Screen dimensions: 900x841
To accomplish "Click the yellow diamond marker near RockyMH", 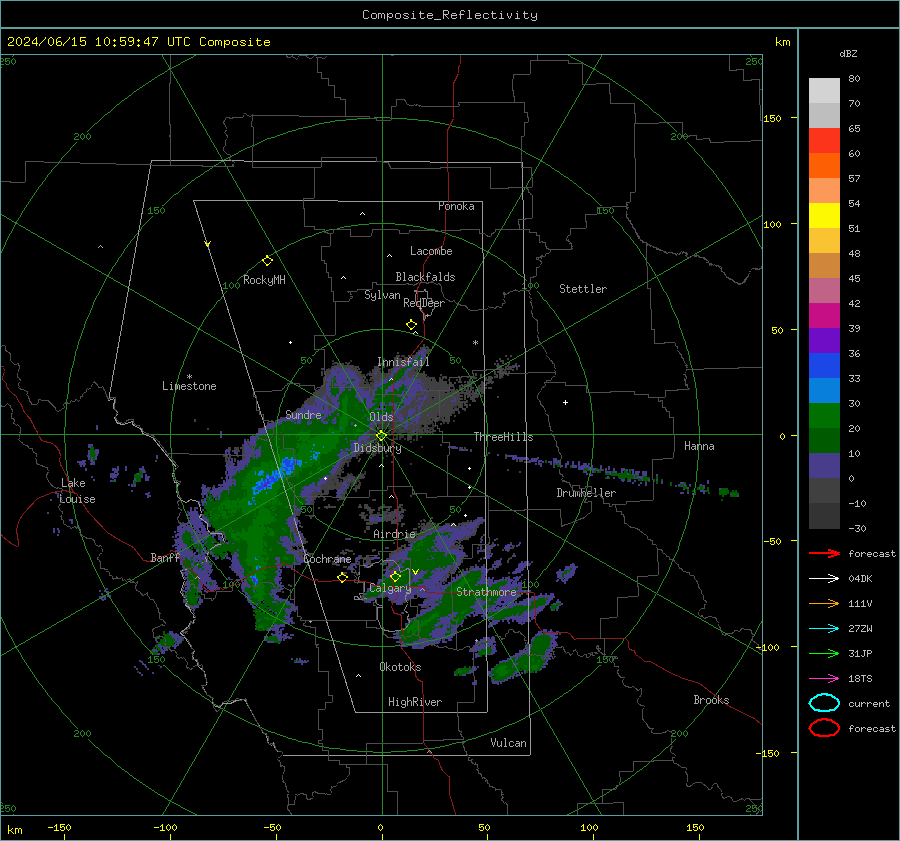I will point(267,261).
